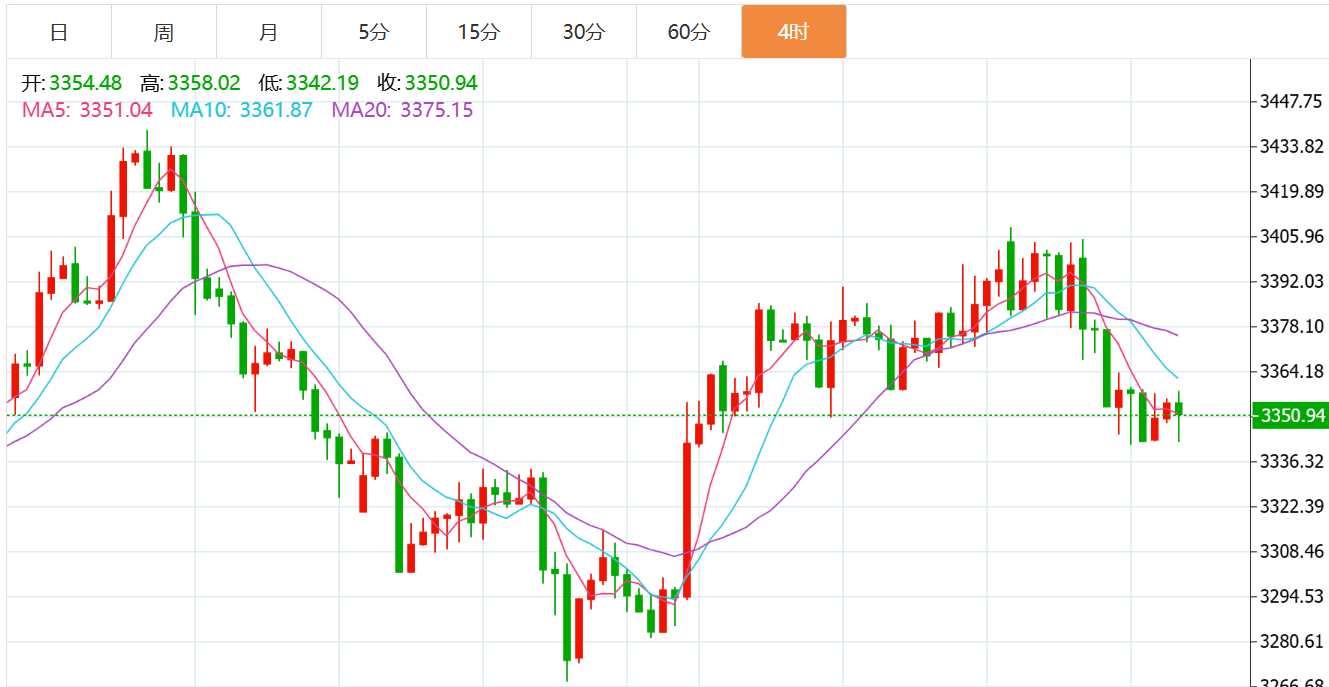
Task: Click the highlighted orange 4时 tab
Action: pos(793,32)
